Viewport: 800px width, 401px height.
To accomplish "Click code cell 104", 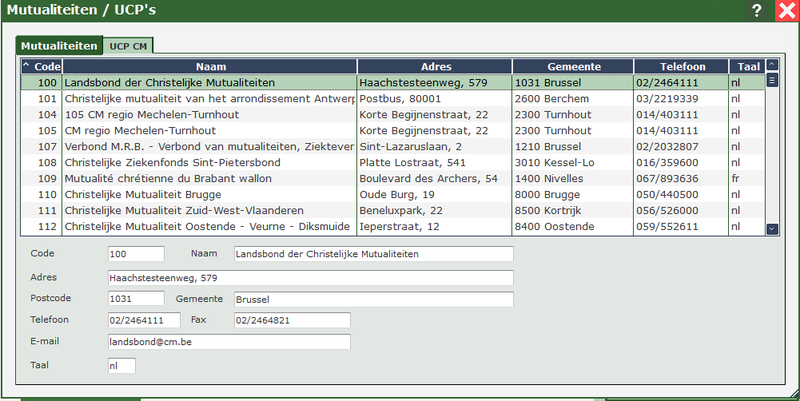I will 42,115.
